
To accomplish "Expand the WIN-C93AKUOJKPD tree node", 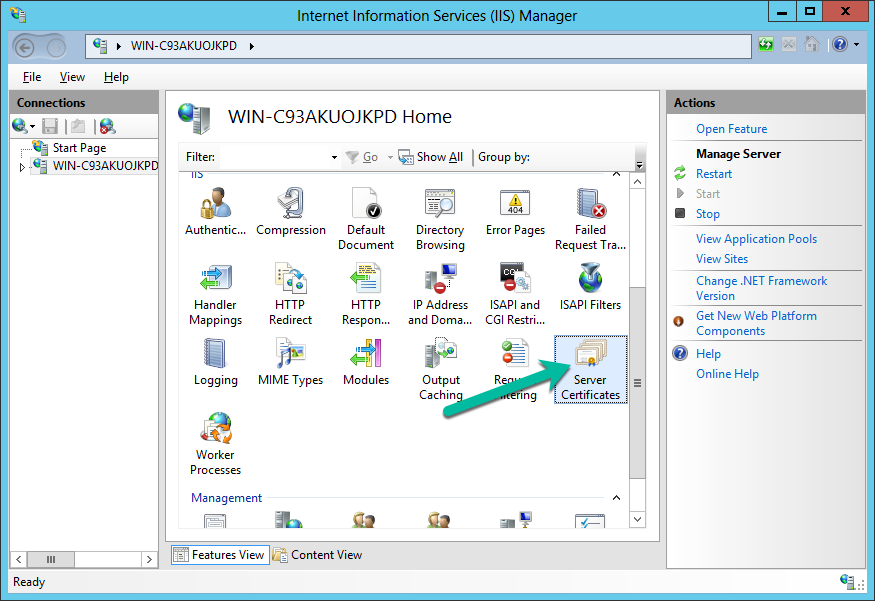I will coord(20,166).
